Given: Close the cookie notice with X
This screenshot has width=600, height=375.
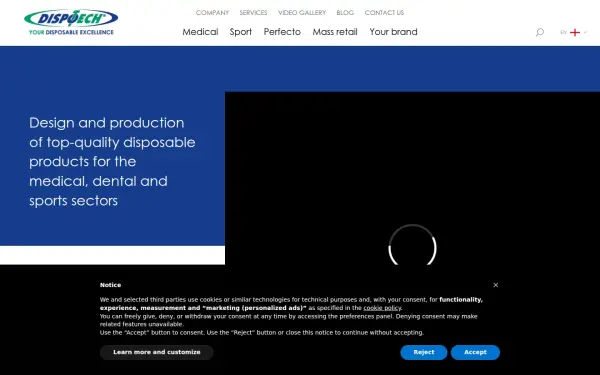Looking at the screenshot, I should 496,285.
